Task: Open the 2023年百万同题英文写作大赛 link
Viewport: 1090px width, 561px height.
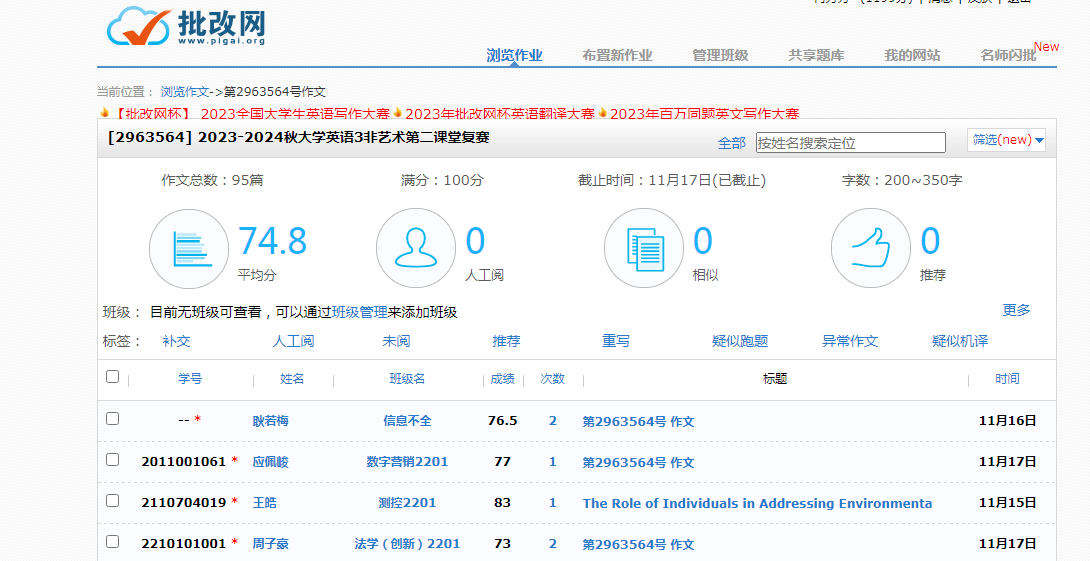Action: coord(704,113)
